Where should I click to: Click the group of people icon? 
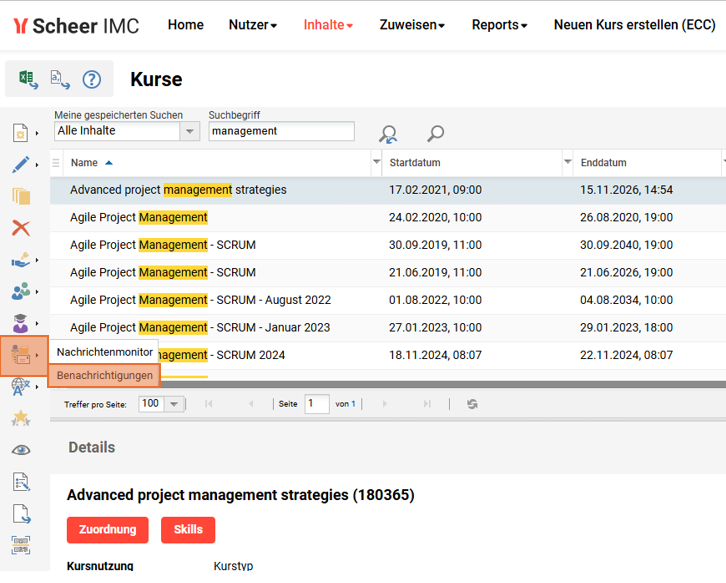[21, 291]
